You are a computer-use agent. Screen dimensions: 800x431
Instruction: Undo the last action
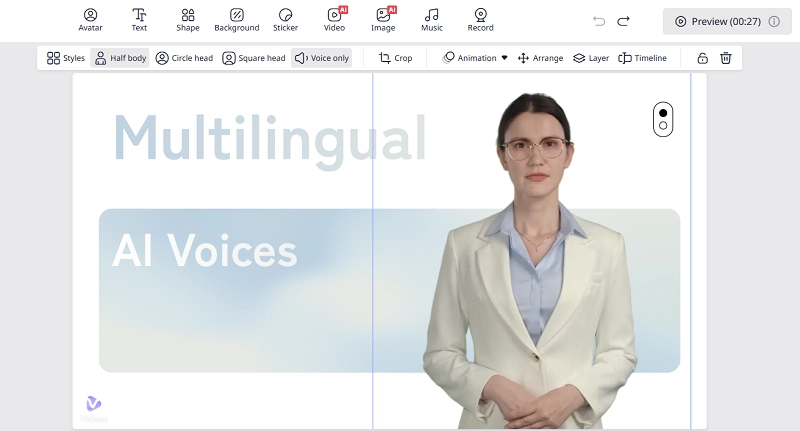click(x=599, y=21)
